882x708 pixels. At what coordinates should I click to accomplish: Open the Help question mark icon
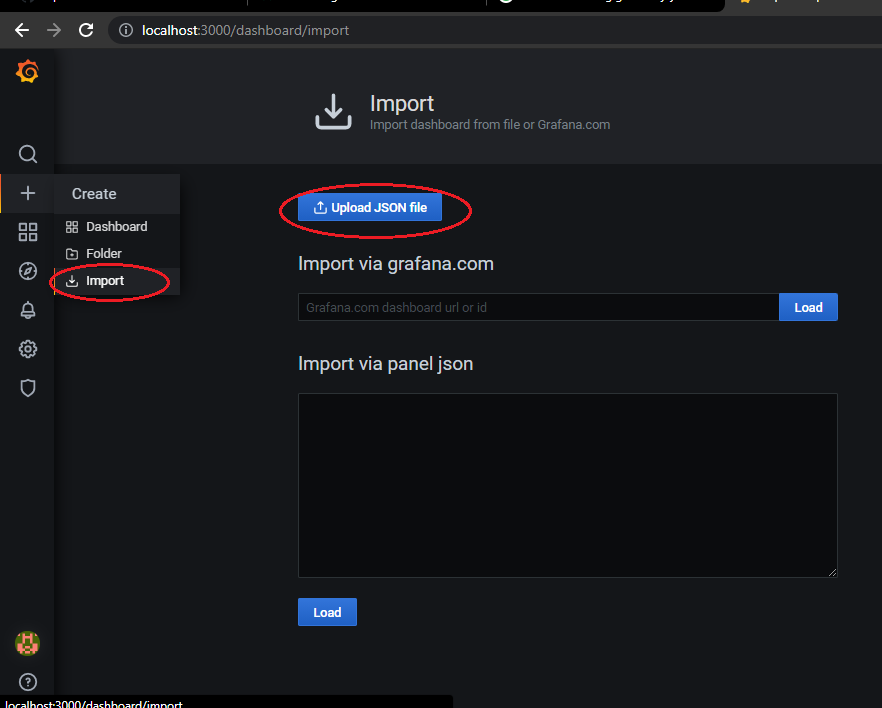click(27, 681)
